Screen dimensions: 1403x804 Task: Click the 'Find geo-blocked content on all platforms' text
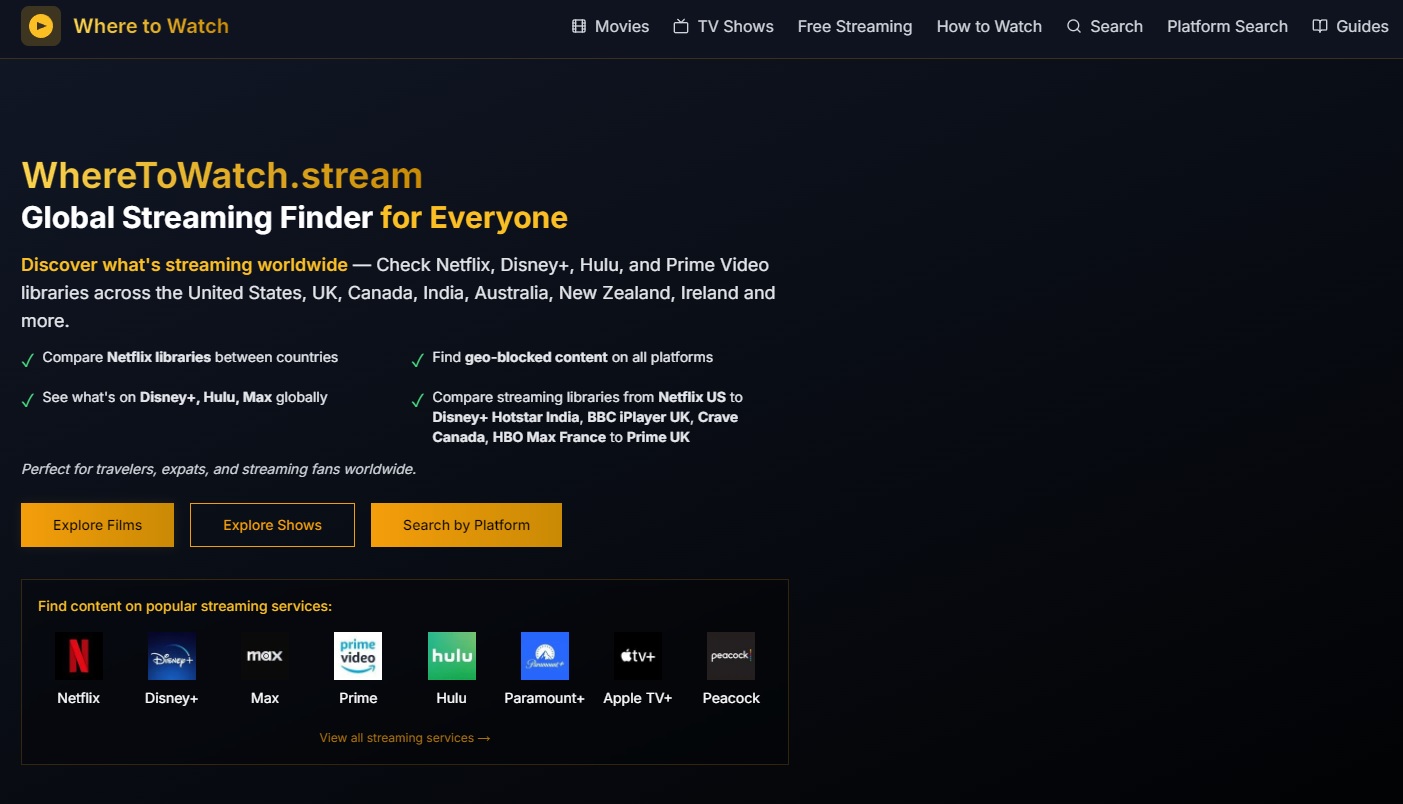(x=572, y=357)
